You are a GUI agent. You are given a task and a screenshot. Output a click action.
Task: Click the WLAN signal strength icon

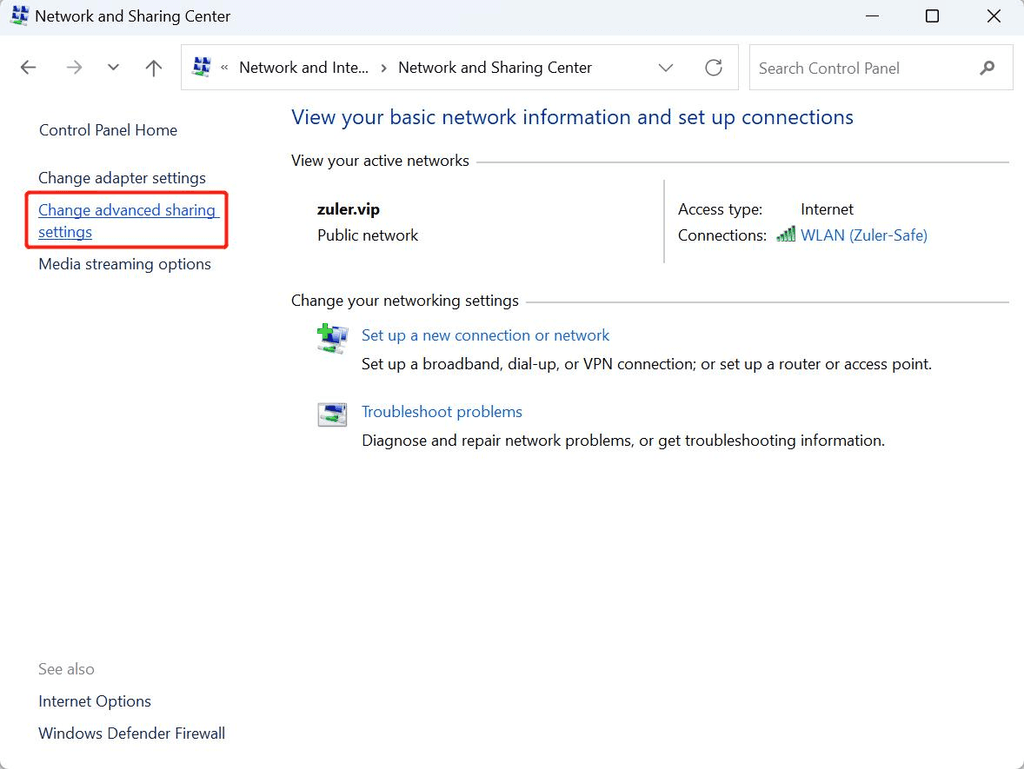787,235
